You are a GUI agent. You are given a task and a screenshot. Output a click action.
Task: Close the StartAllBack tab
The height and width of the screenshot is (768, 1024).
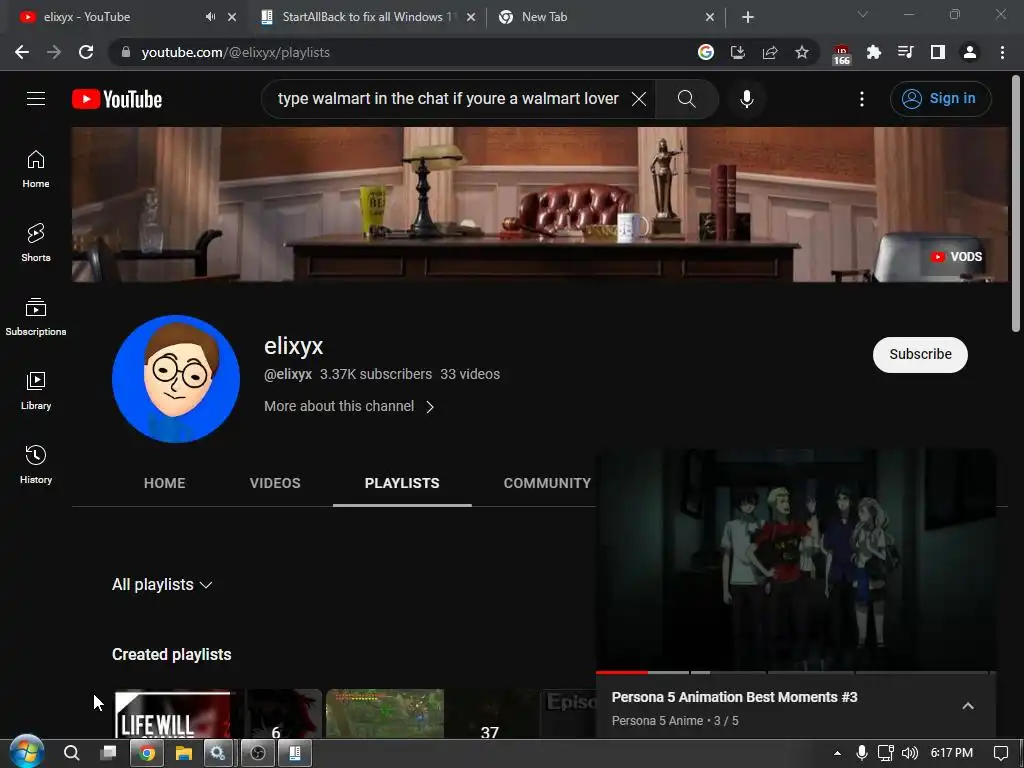click(471, 17)
